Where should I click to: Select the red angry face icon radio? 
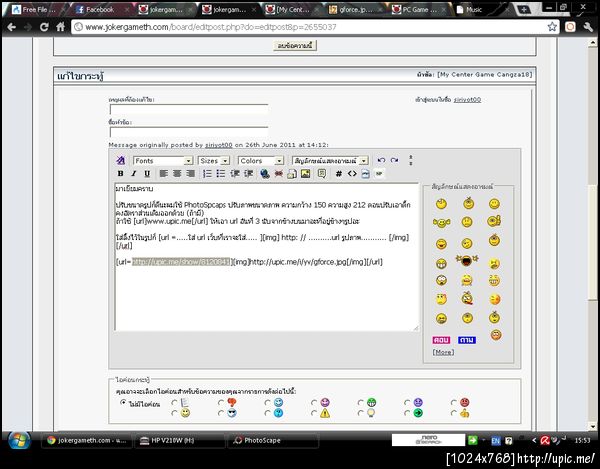click(x=454, y=402)
